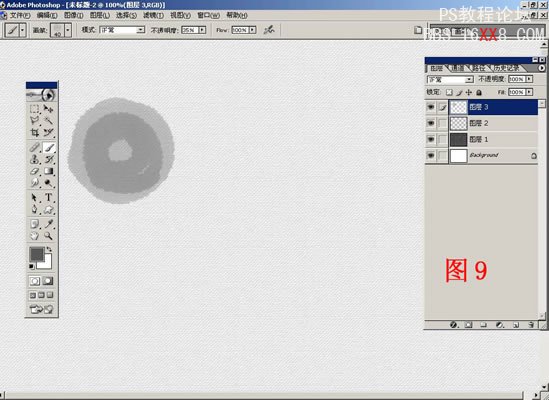Toggle visibility of layer 1
The width and height of the screenshot is (549, 400).
431,139
